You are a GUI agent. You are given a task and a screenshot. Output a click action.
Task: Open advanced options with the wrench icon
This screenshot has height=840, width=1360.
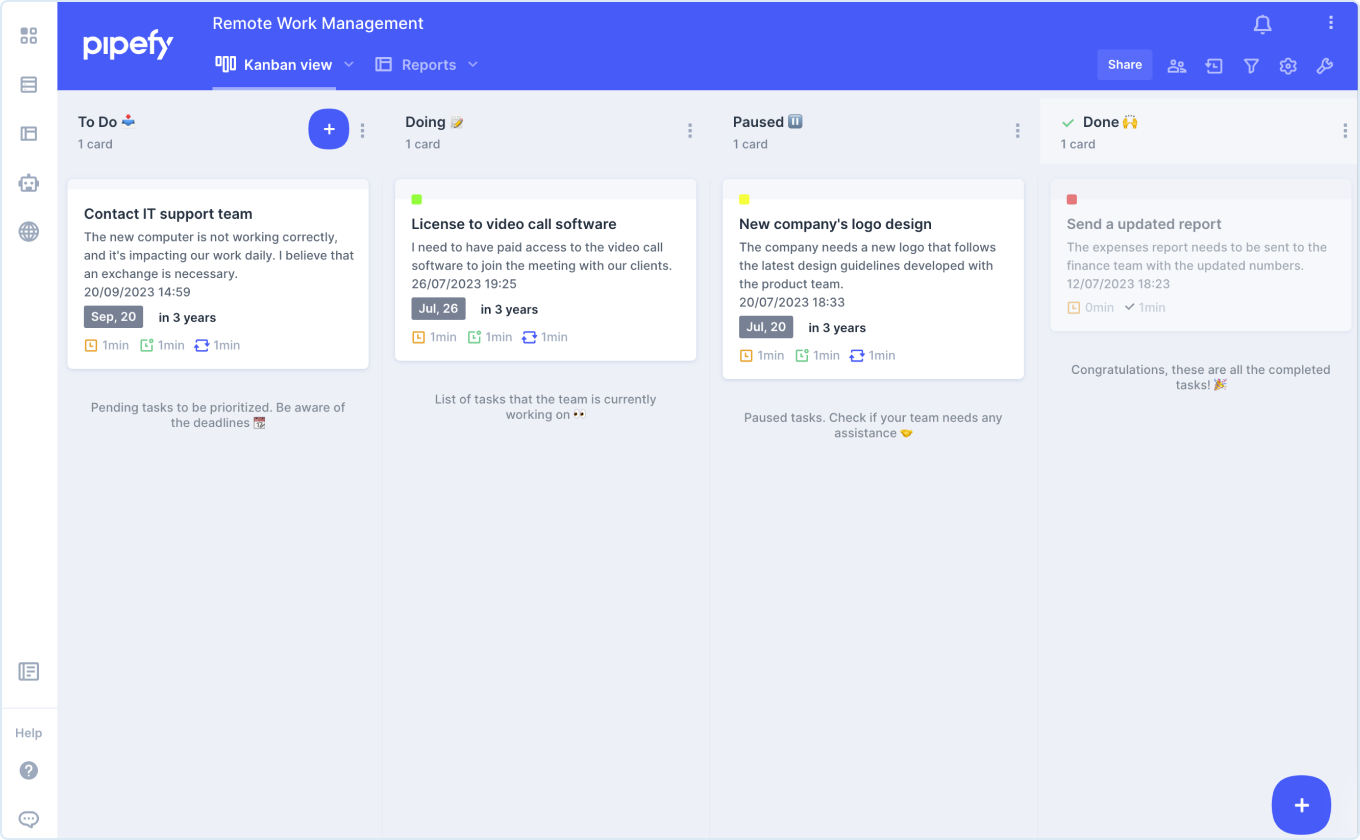pos(1325,65)
